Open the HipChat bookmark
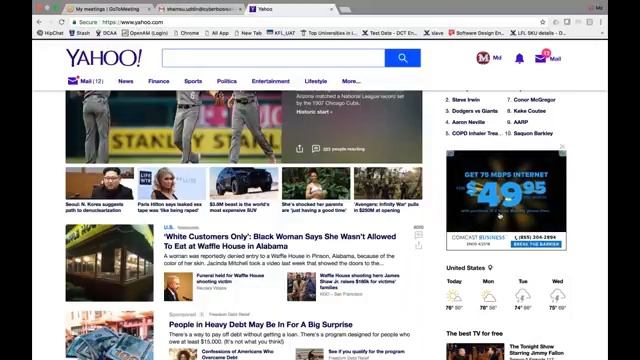The image size is (640, 360). click(x=50, y=33)
